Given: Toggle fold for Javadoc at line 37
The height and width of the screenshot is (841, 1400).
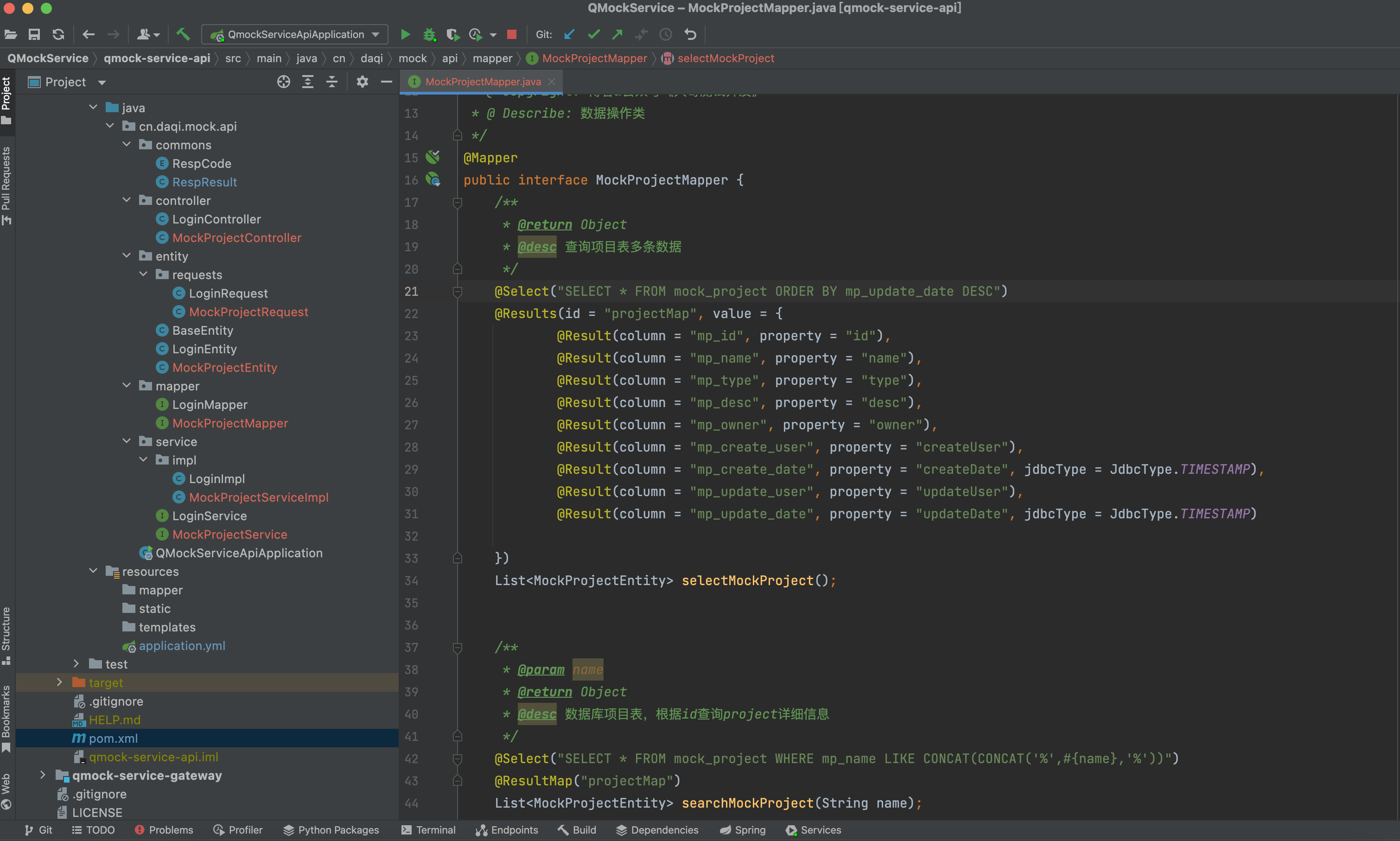Looking at the screenshot, I should (457, 647).
